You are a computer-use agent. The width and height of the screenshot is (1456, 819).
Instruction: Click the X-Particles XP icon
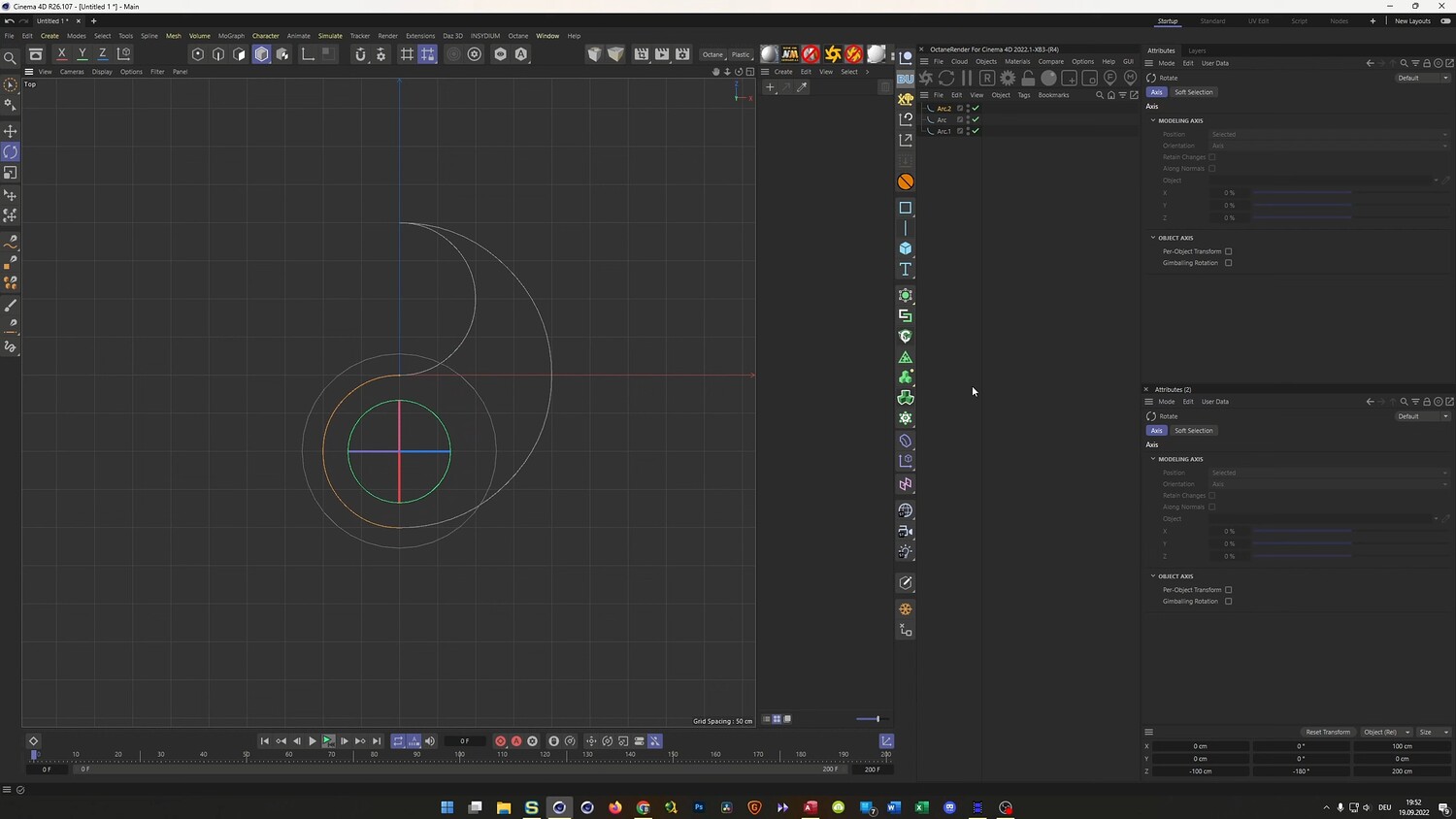click(x=906, y=99)
